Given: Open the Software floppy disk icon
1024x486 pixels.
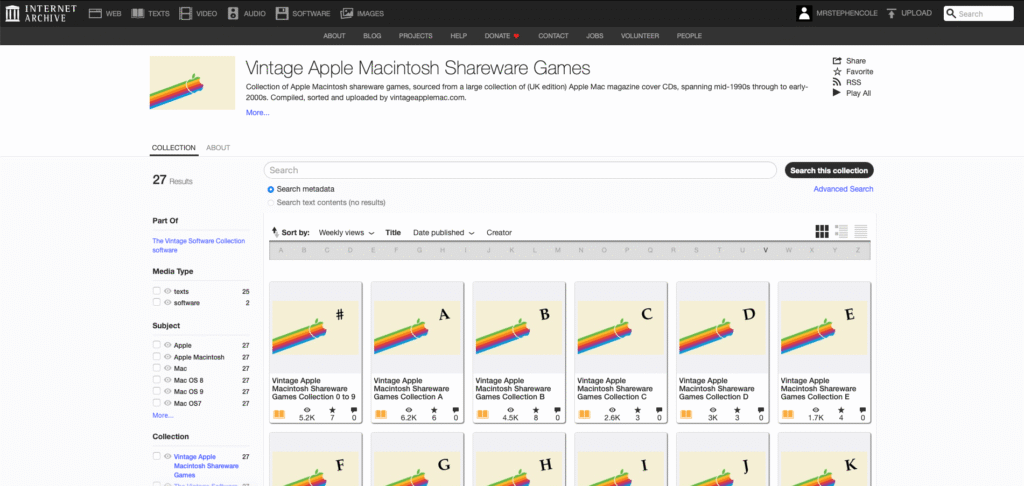Looking at the screenshot, I should [281, 13].
